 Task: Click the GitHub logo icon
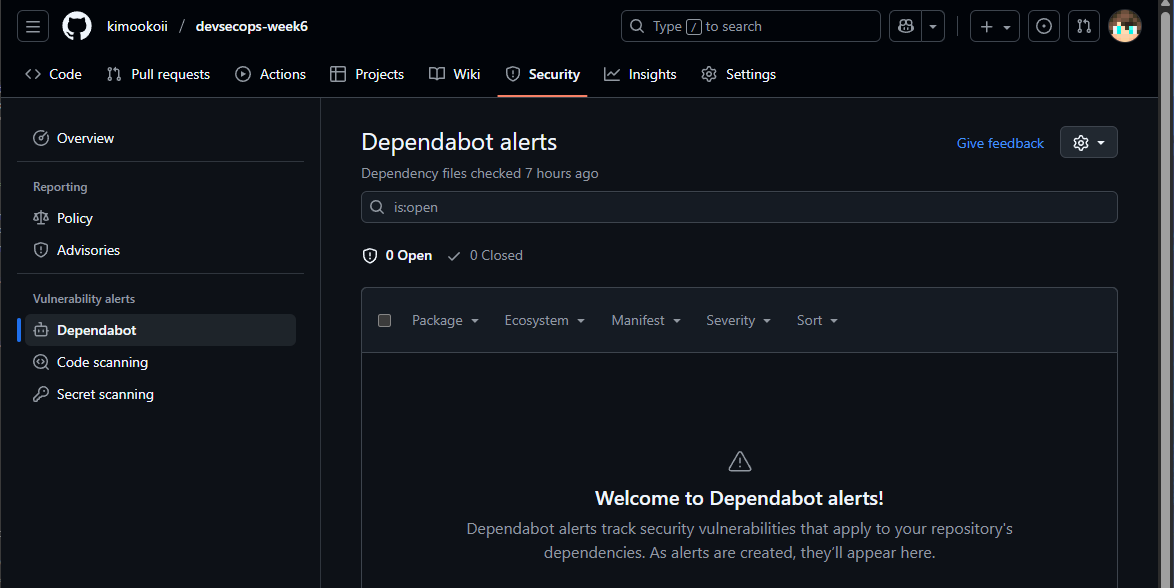click(77, 26)
